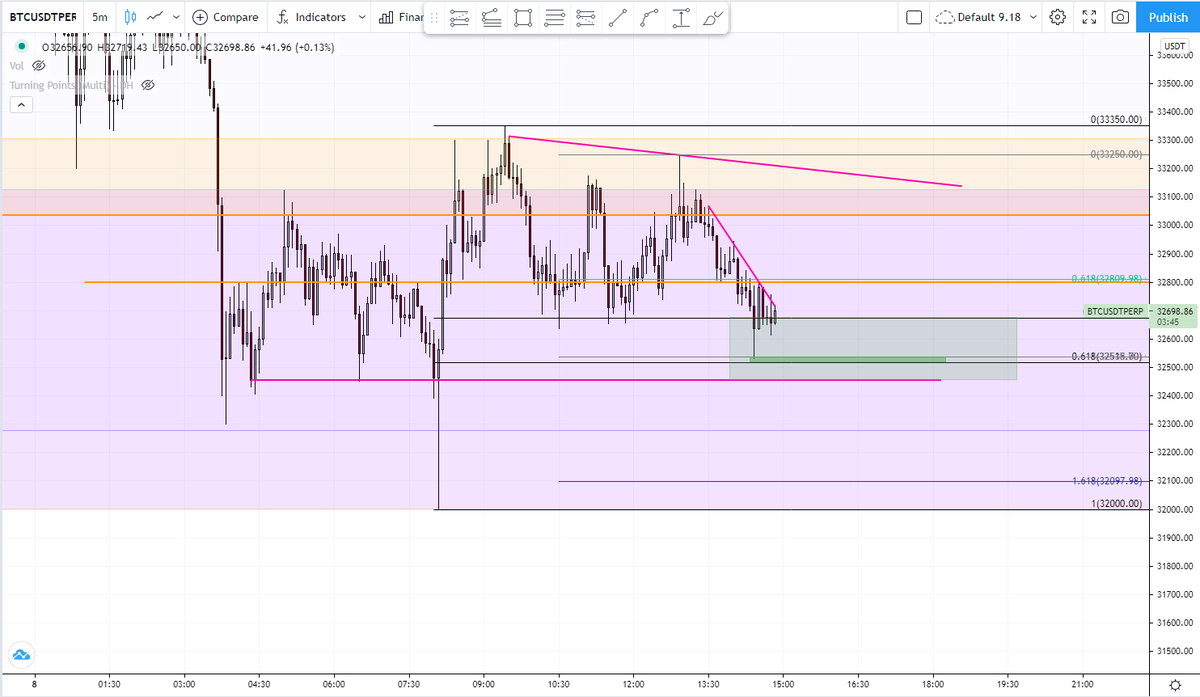Expand the chart style dropdown arrow
This screenshot has width=1200, height=697.
176,17
